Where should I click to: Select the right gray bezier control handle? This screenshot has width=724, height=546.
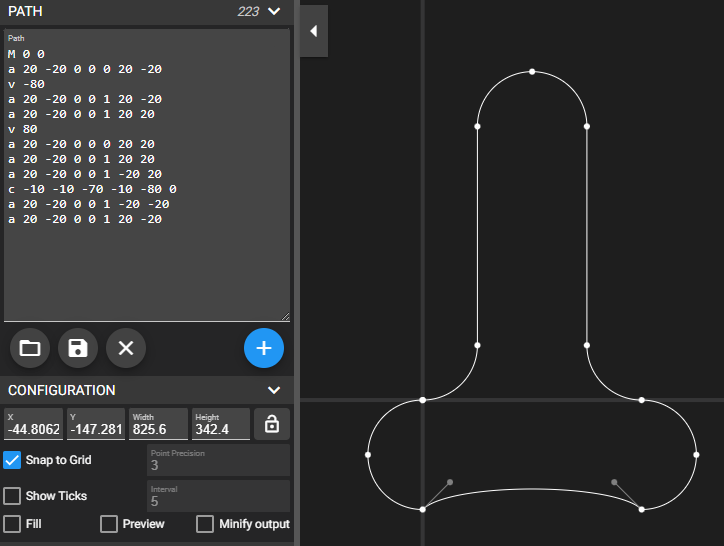click(614, 482)
